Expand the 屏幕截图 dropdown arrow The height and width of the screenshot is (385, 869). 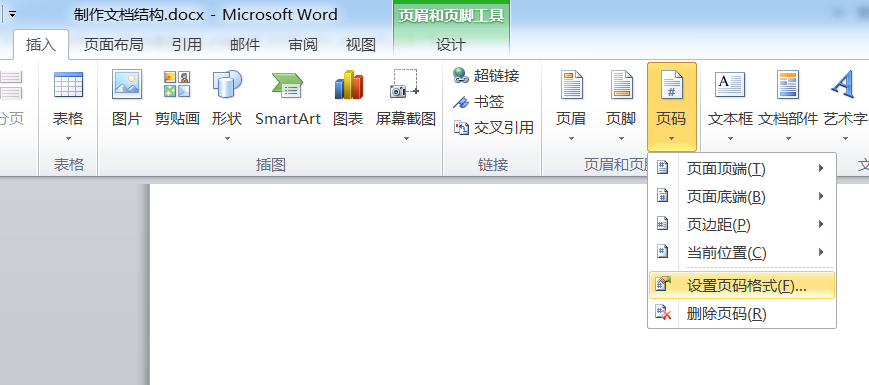(x=406, y=138)
